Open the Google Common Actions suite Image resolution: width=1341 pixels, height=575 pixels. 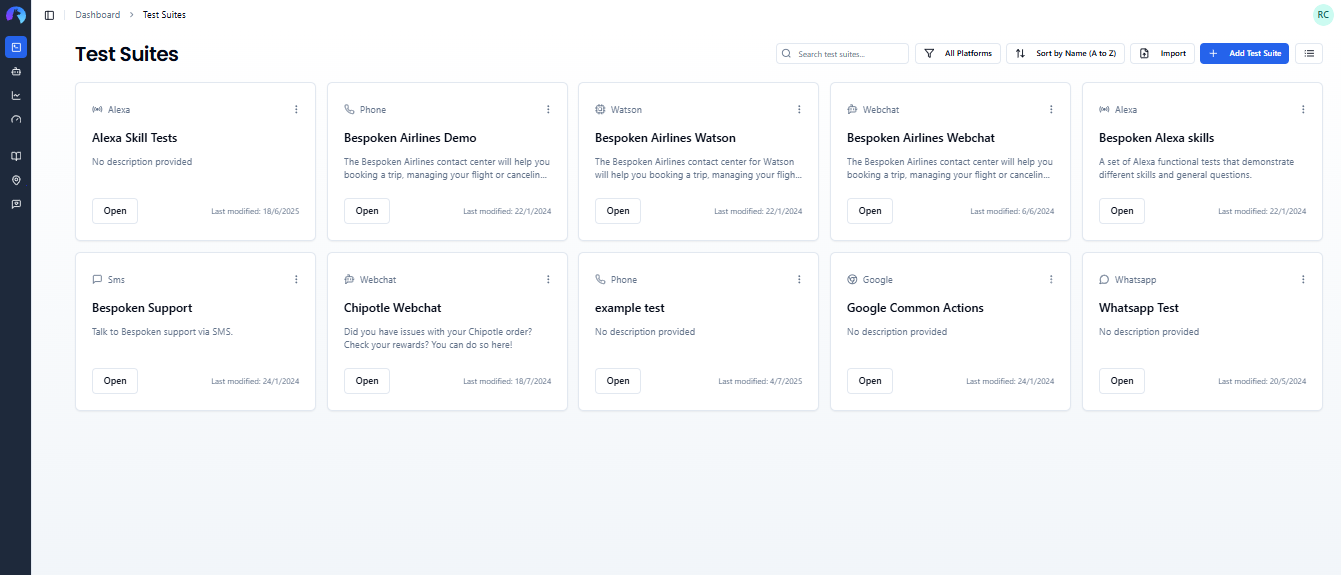point(870,381)
